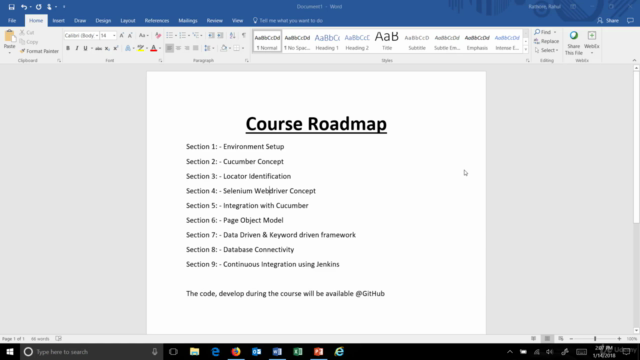Click the Share This File WebEx icon
Viewport: 640px width, 360px height.
(573, 43)
